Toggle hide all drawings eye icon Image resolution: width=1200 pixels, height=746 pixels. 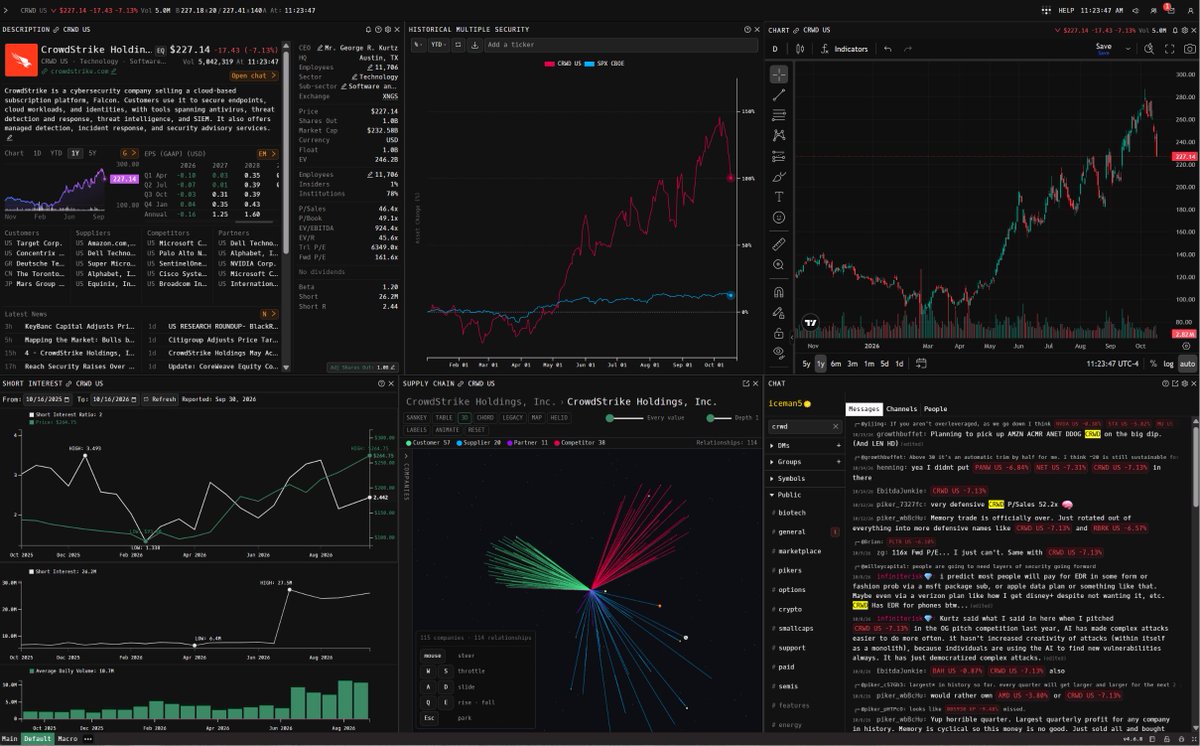pos(778,352)
